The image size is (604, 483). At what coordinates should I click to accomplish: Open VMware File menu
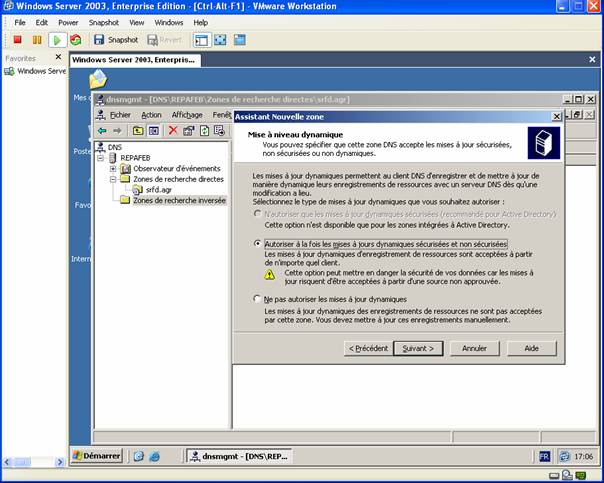[x=20, y=23]
